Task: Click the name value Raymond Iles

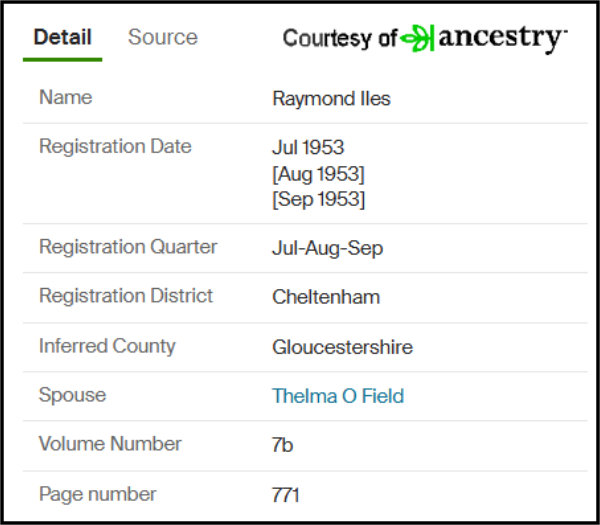Action: (331, 99)
